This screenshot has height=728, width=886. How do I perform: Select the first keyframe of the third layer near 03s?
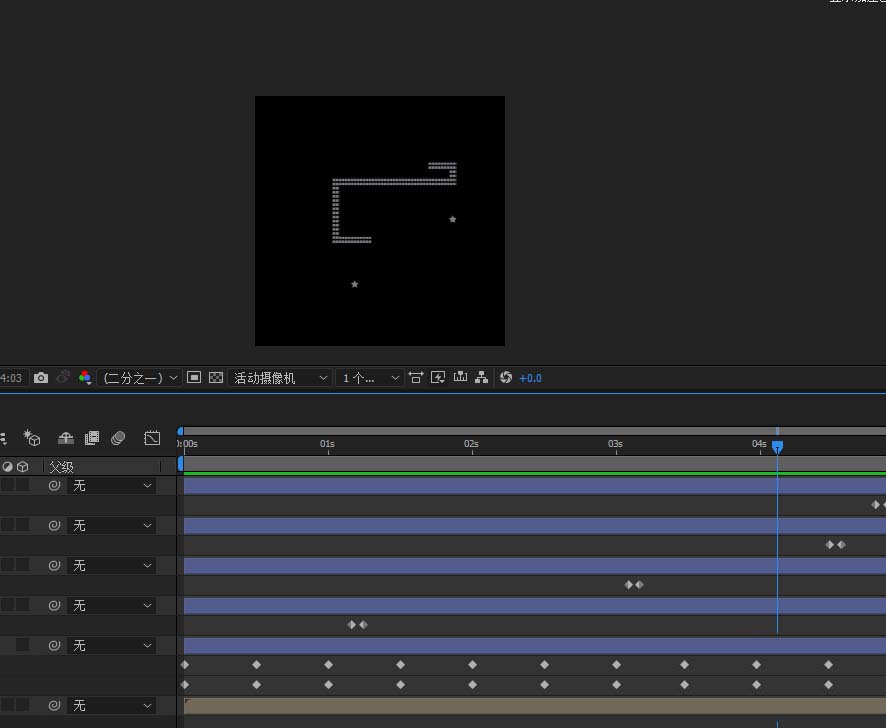[x=628, y=584]
